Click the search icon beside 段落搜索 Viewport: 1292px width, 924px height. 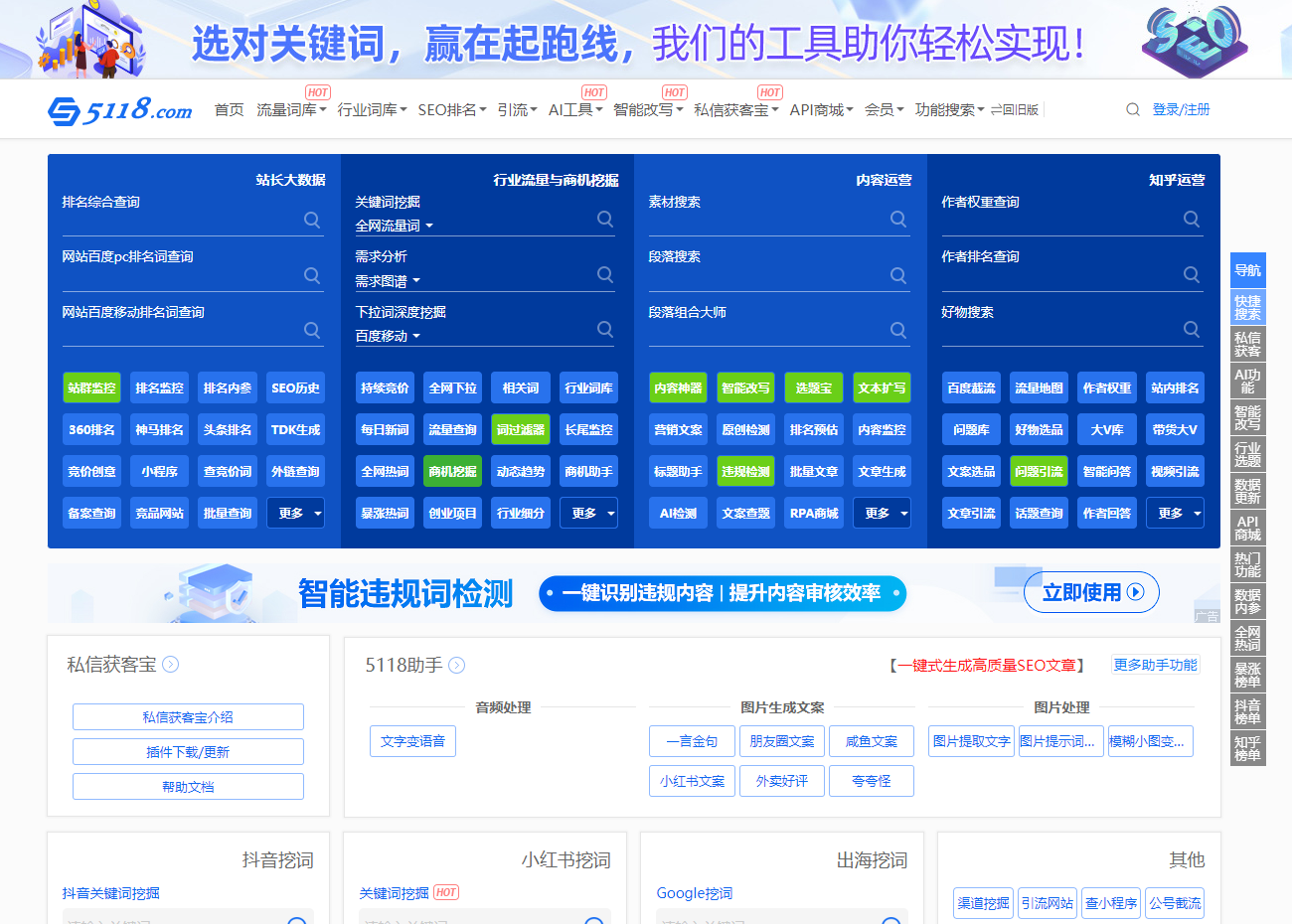[898, 274]
